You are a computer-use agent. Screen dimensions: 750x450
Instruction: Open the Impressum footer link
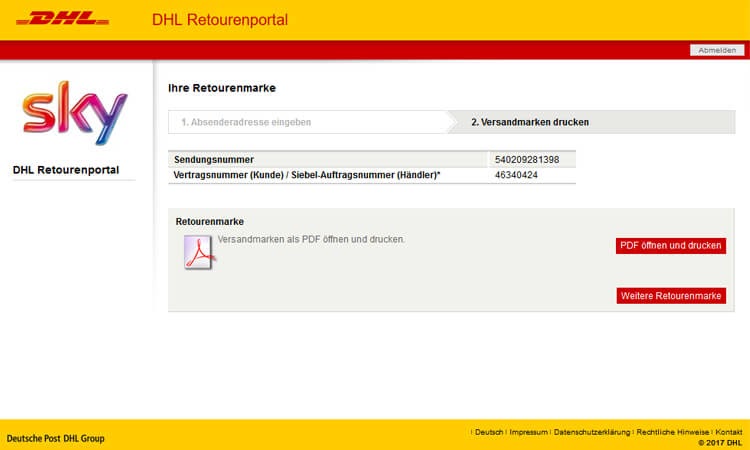(x=529, y=432)
